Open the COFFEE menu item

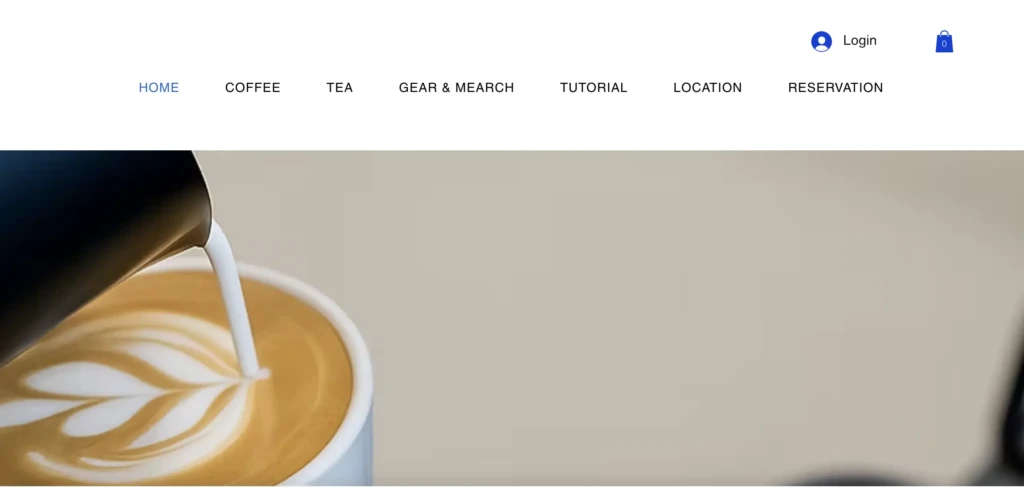coord(253,87)
